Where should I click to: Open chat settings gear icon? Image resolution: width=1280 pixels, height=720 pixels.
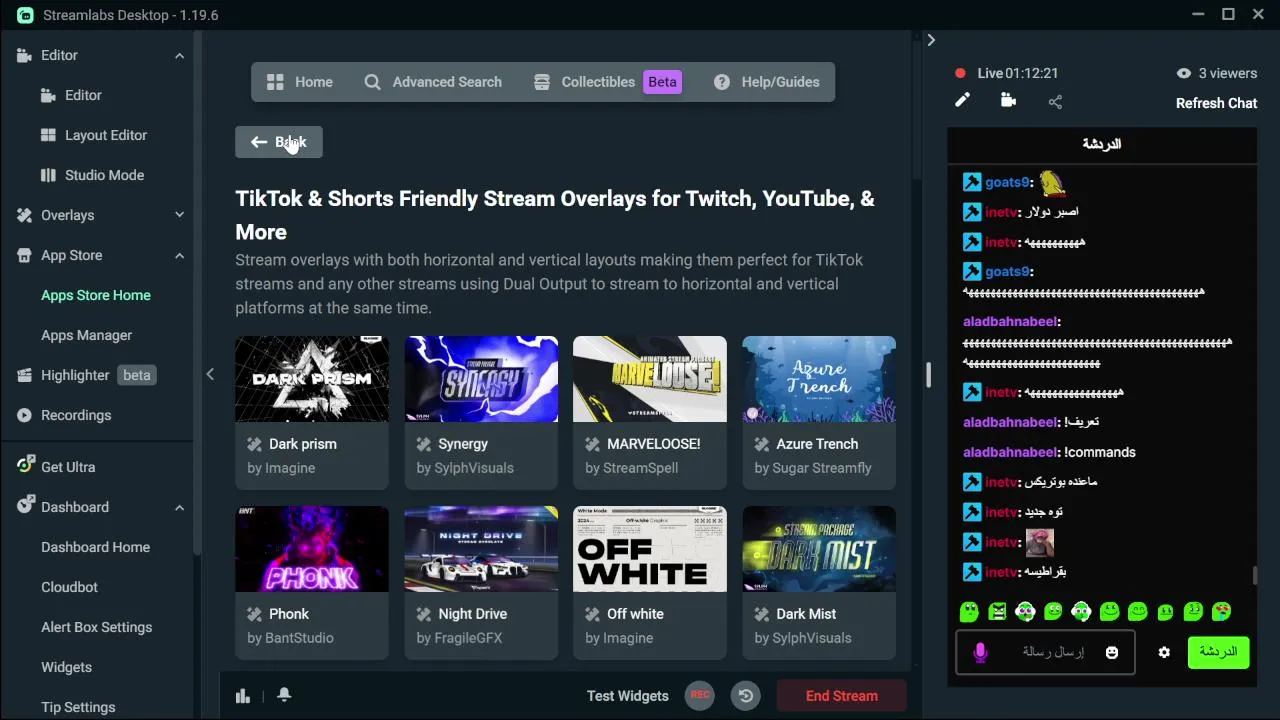coord(1164,652)
